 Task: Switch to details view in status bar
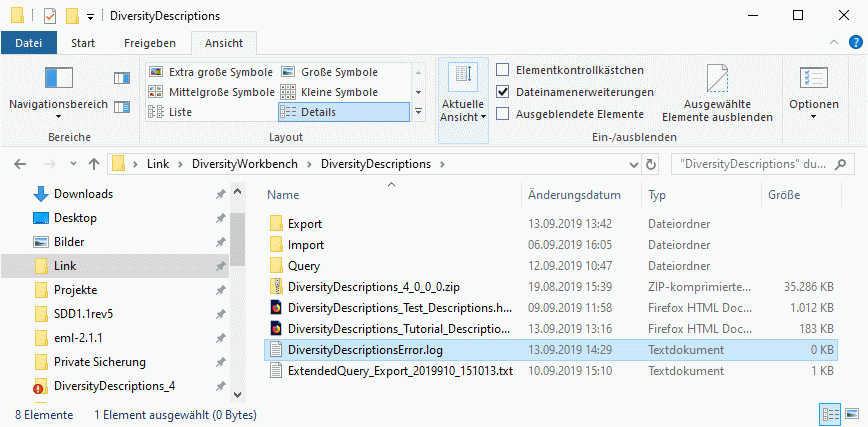tap(831, 414)
